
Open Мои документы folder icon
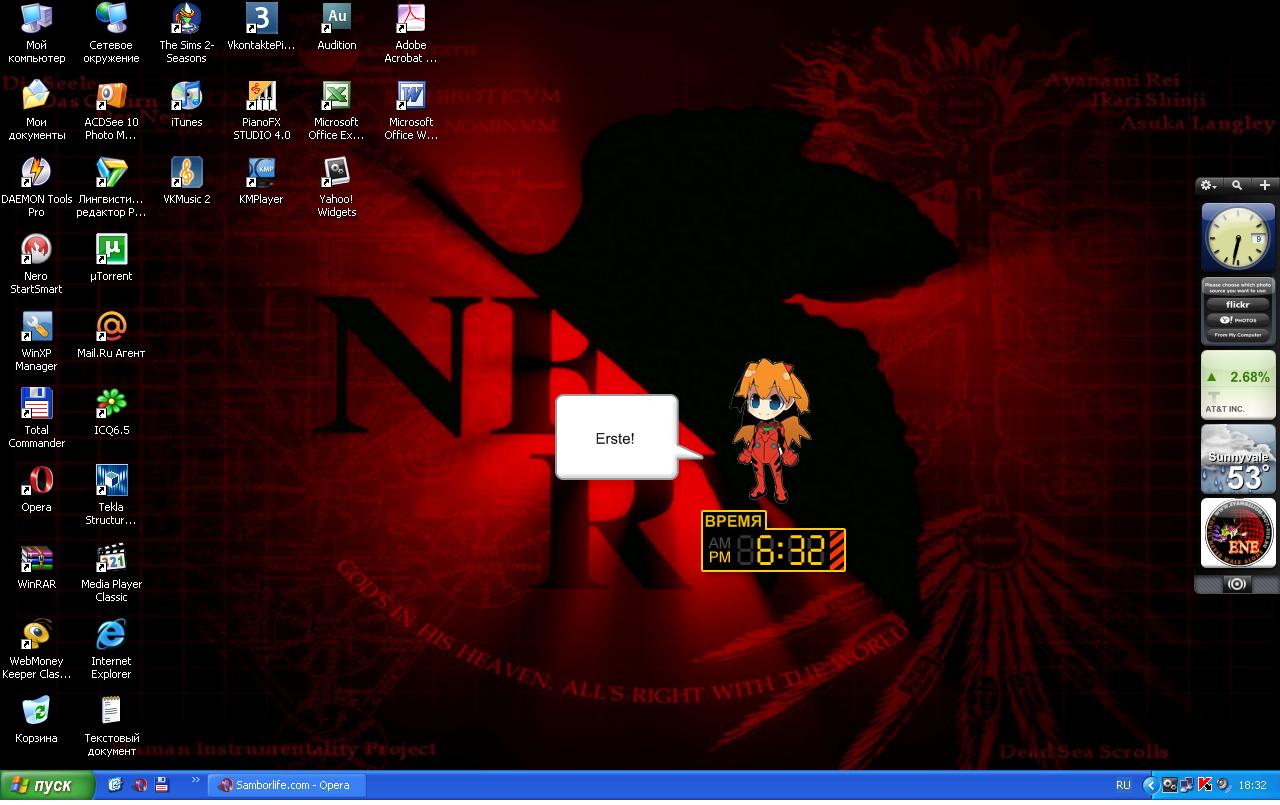36,110
